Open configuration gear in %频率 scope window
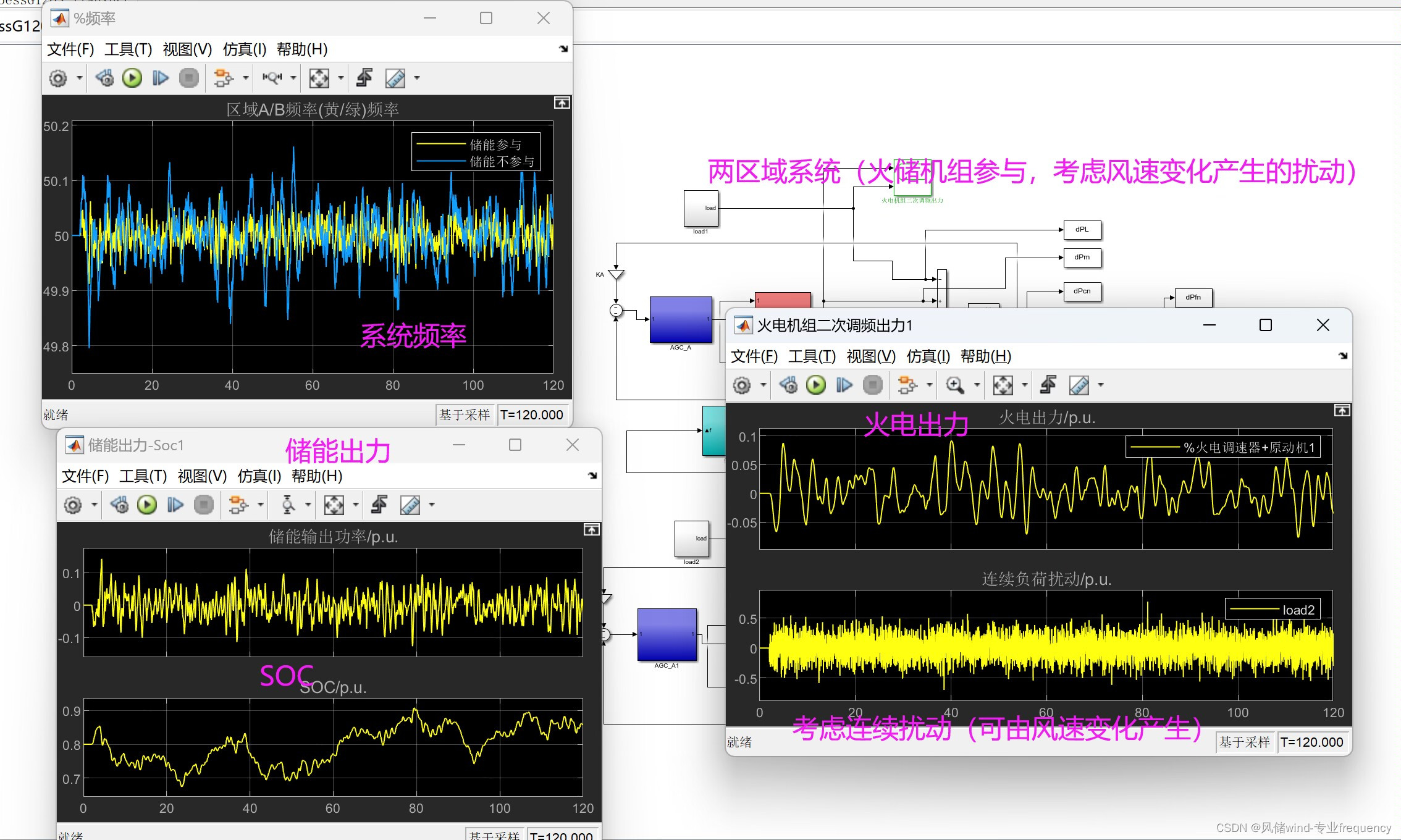1401x840 pixels. [x=58, y=78]
